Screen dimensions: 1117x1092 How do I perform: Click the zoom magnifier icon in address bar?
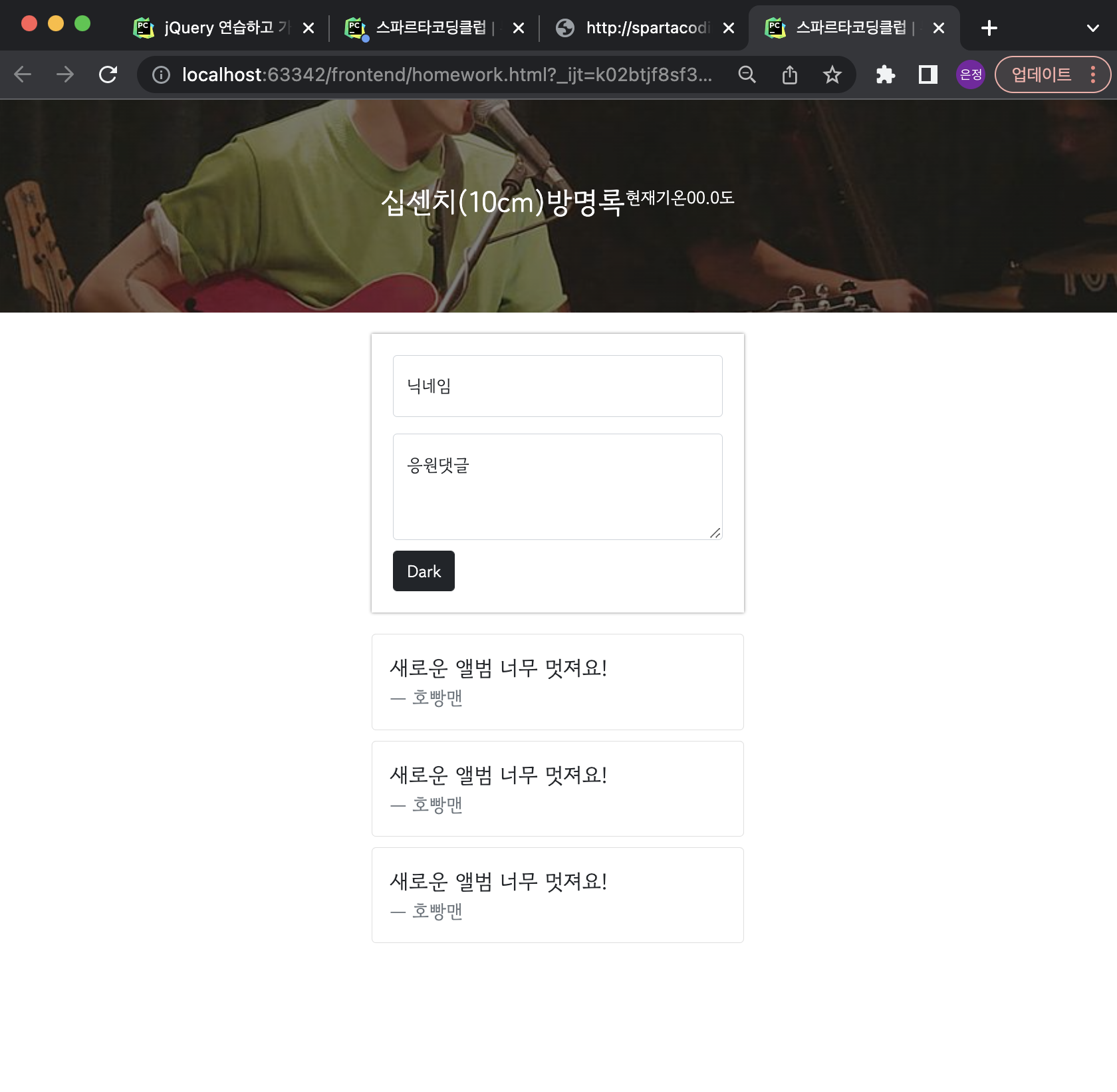point(747,74)
